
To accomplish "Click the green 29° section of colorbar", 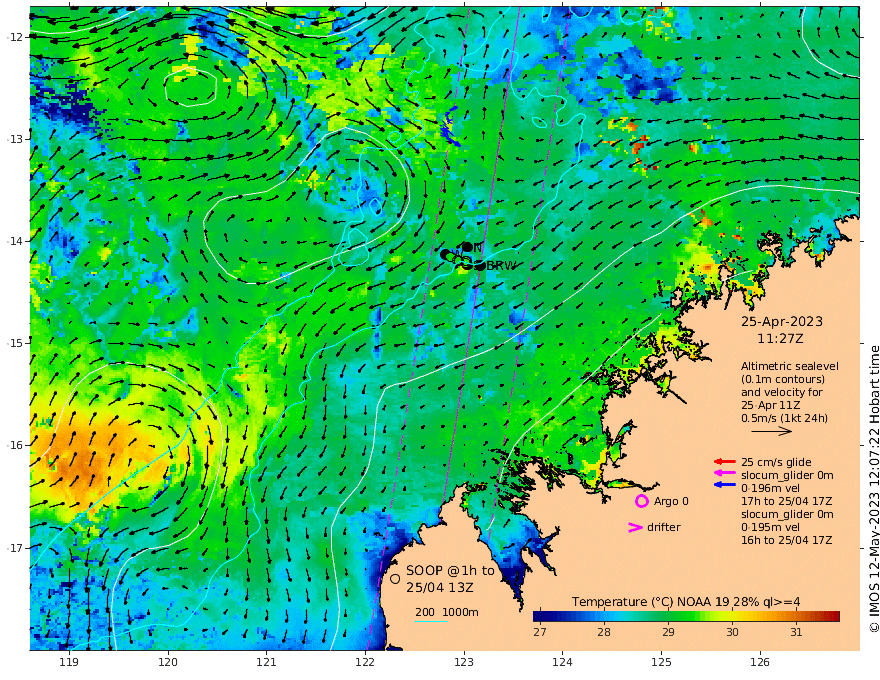I will (668, 617).
